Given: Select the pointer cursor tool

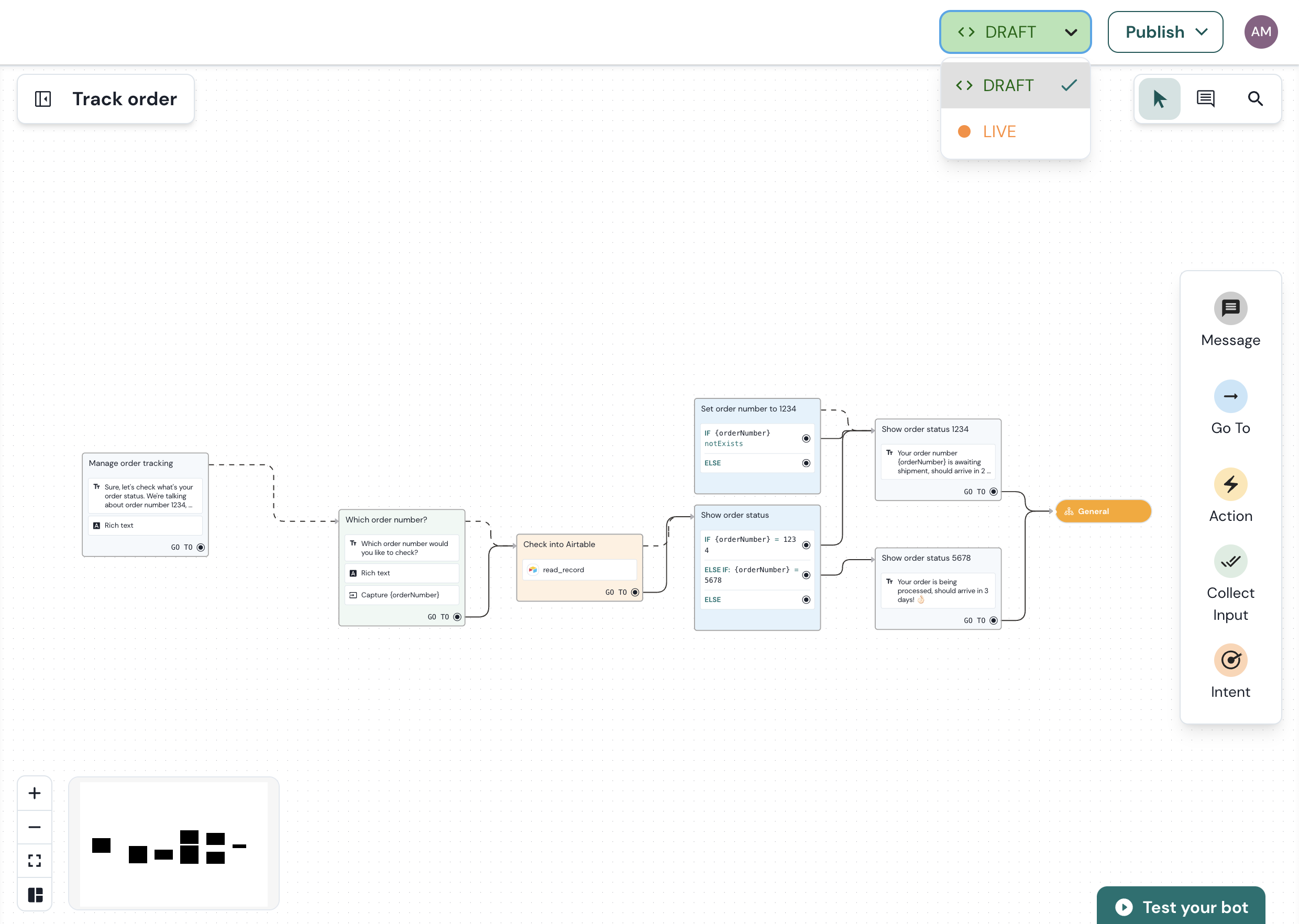Looking at the screenshot, I should pyautogui.click(x=1159, y=99).
